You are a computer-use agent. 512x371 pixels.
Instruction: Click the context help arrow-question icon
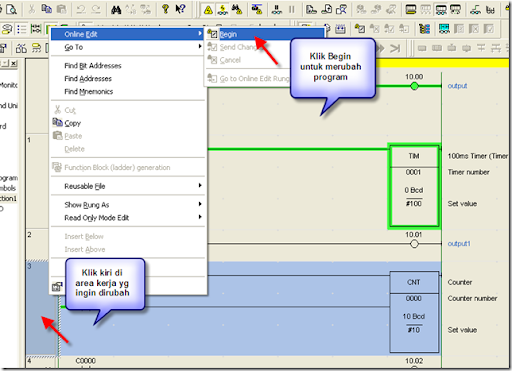[x=180, y=9]
